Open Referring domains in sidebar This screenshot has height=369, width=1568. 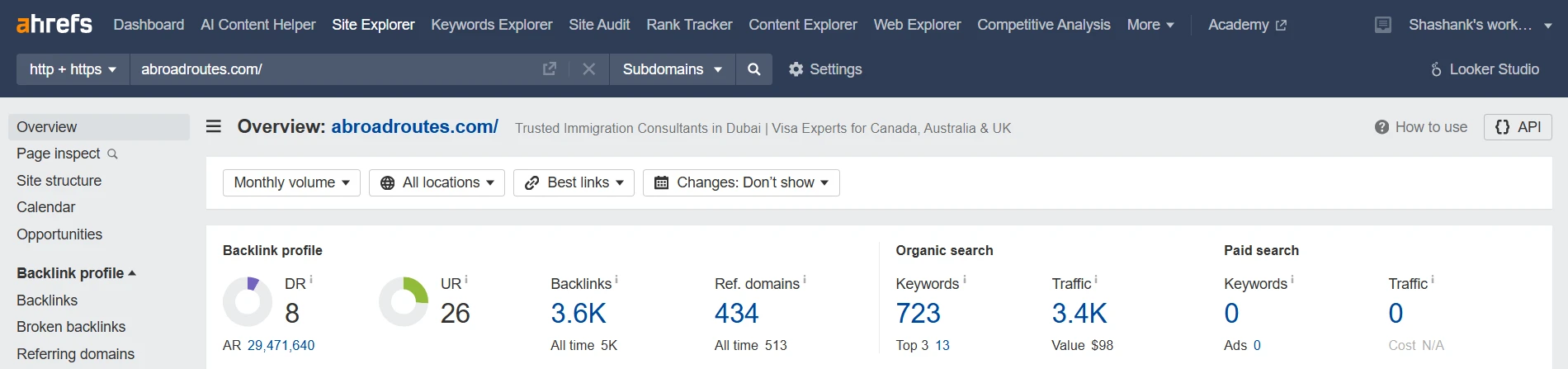(x=75, y=354)
